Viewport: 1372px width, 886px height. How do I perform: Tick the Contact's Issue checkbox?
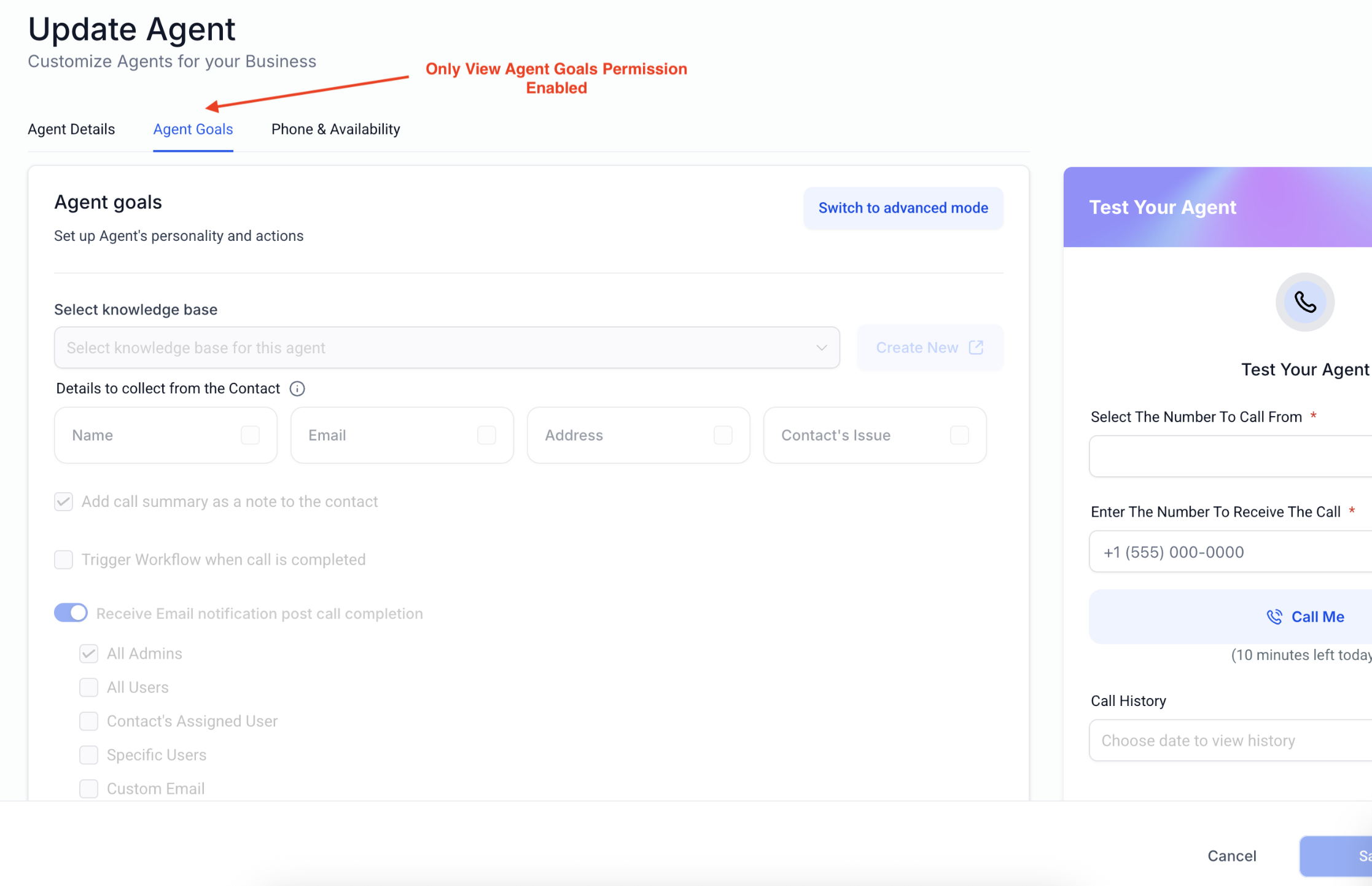click(x=960, y=435)
